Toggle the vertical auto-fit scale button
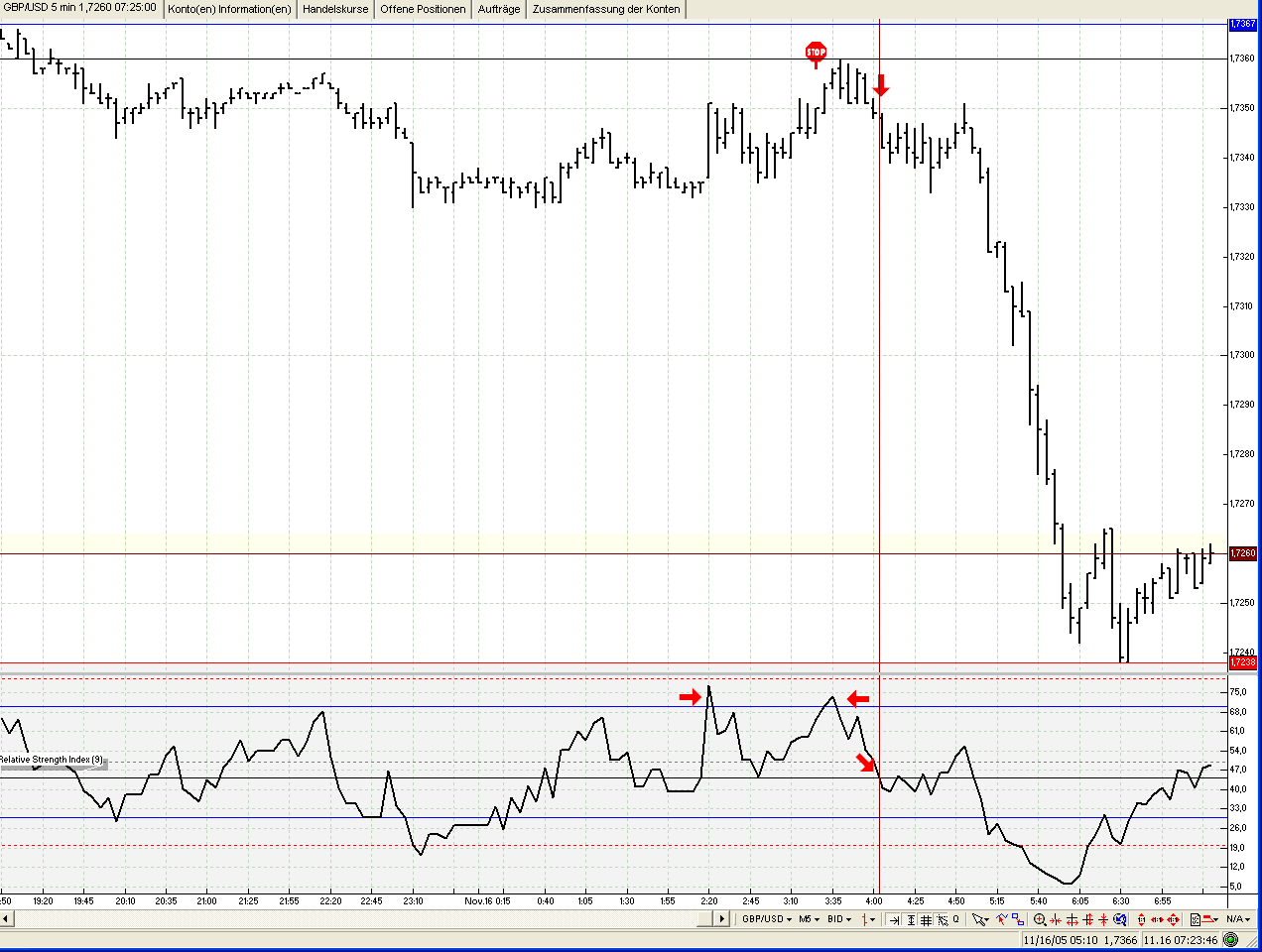 (x=911, y=919)
